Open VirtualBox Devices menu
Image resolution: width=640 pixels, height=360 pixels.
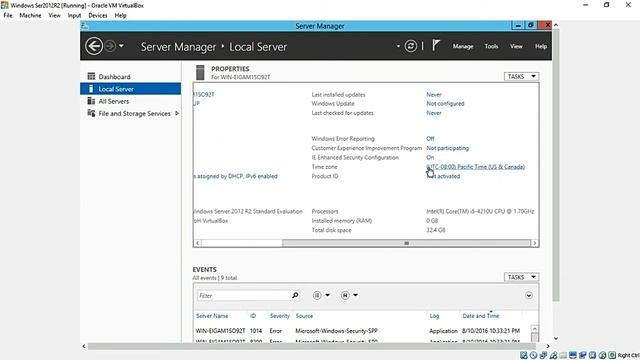point(98,15)
